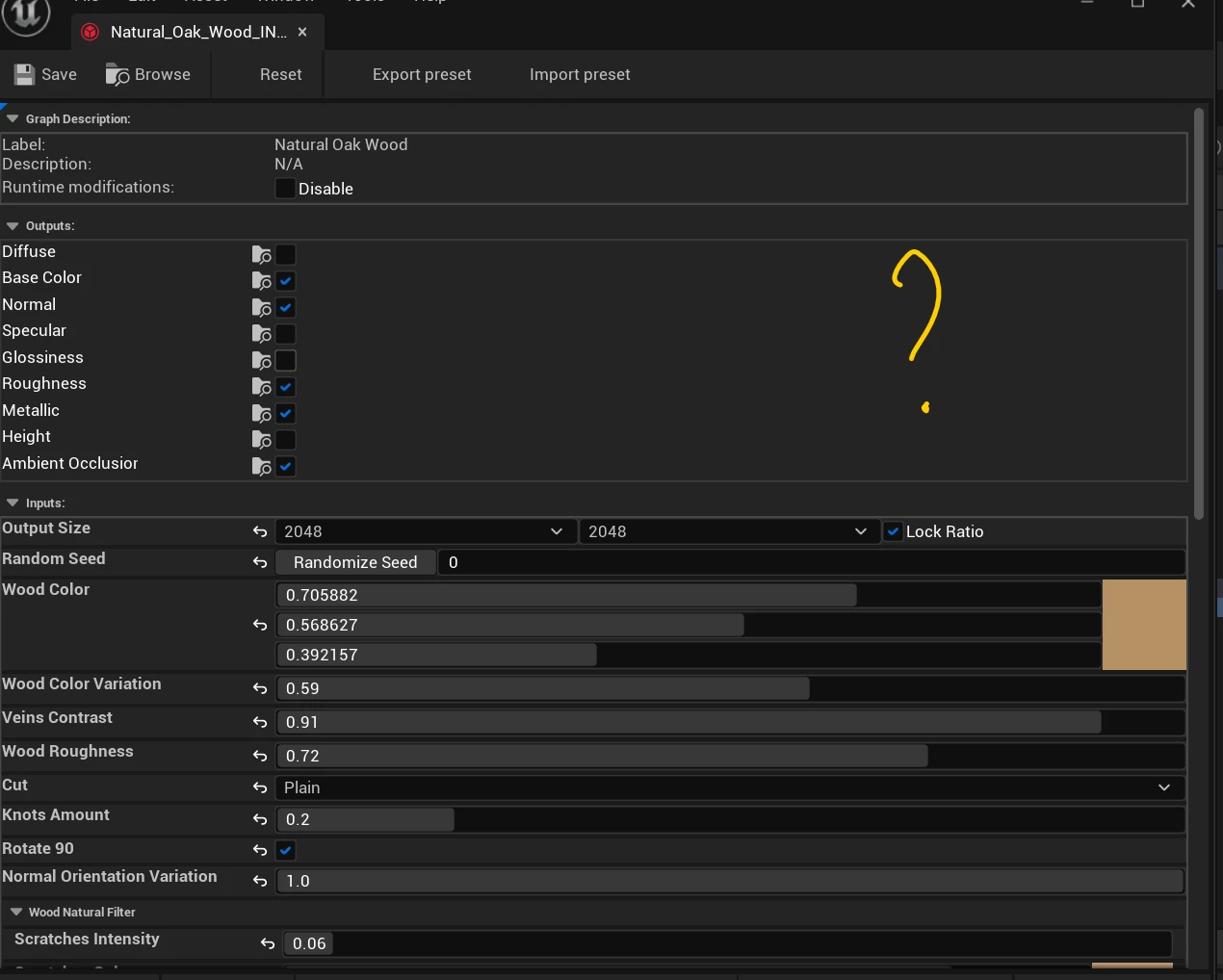Browse to the Ambient Occlusion output asset

261,466
